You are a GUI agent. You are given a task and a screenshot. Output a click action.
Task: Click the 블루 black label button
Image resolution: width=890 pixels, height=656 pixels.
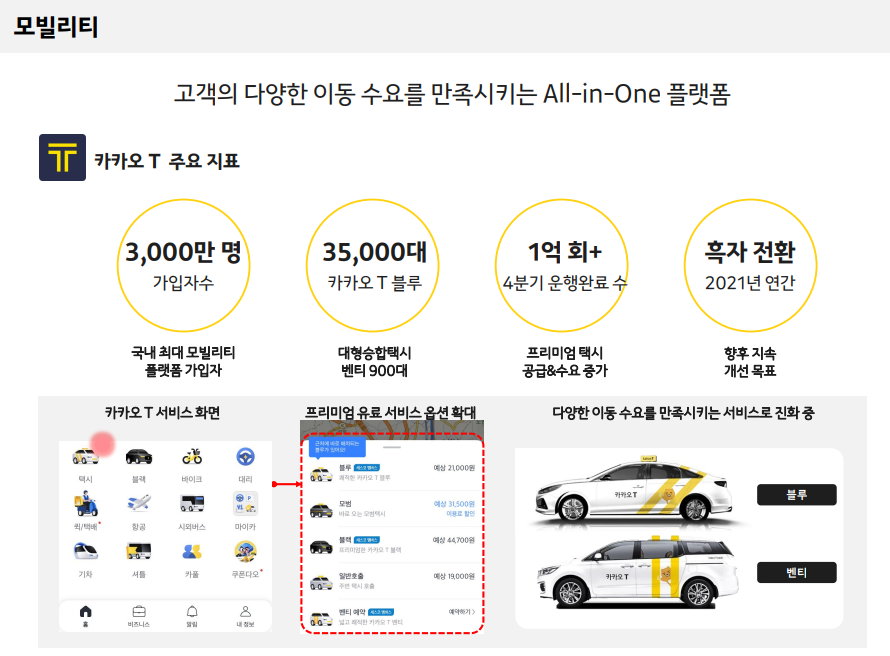click(796, 494)
